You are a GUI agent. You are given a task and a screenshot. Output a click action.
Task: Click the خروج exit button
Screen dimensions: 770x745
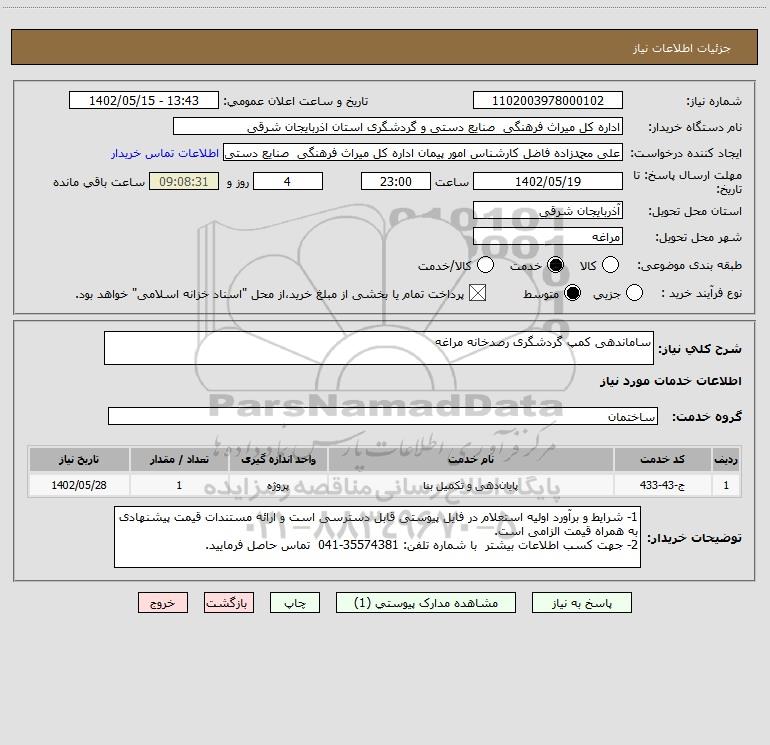[x=163, y=603]
